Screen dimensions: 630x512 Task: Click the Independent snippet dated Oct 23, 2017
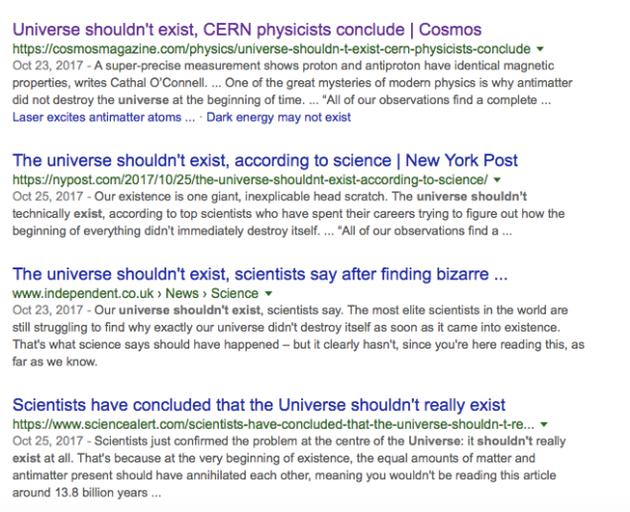[298, 336]
